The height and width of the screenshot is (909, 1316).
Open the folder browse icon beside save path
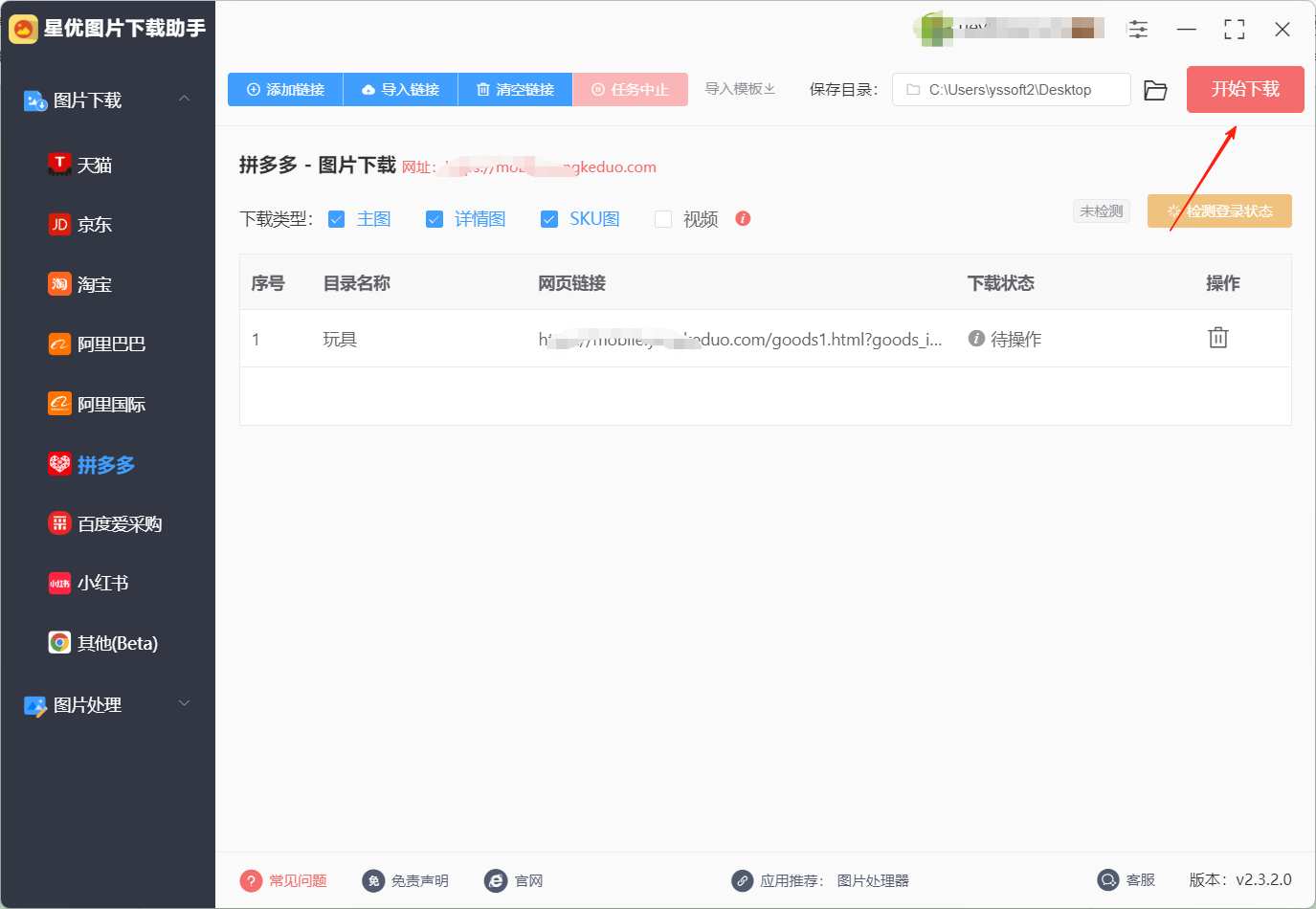point(1155,90)
